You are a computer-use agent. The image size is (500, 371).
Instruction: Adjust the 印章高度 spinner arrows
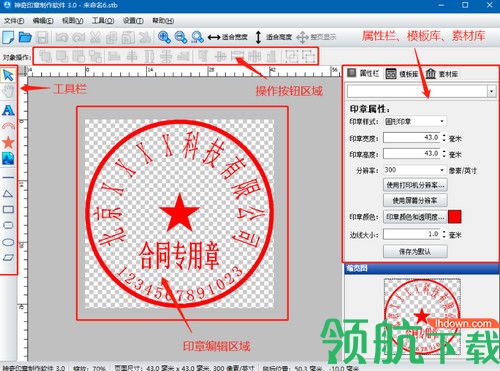click(444, 154)
